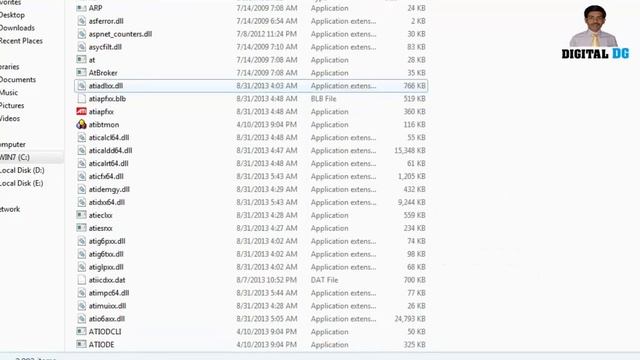Select file name atiapfxx.blb
Screen dimensions: 640x360
point(107,98)
